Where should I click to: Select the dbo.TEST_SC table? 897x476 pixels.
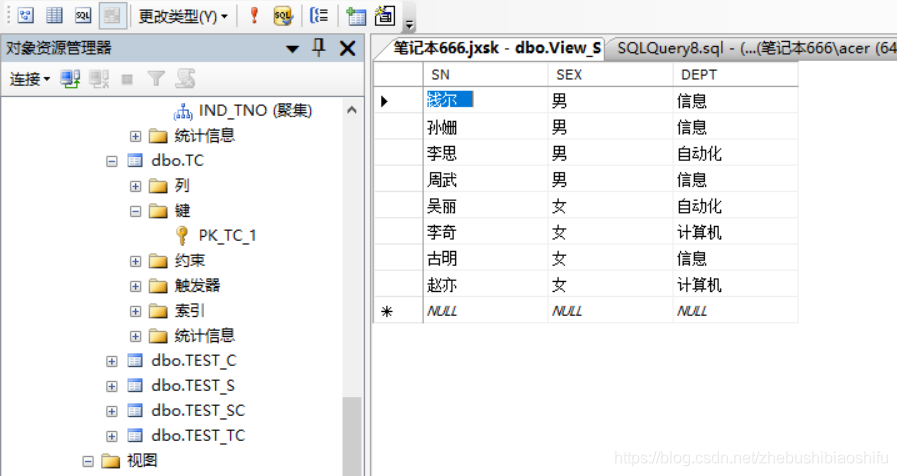tap(198, 411)
